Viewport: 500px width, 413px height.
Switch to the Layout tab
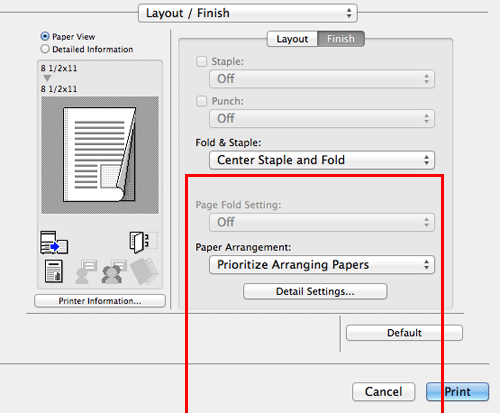[x=292, y=39]
